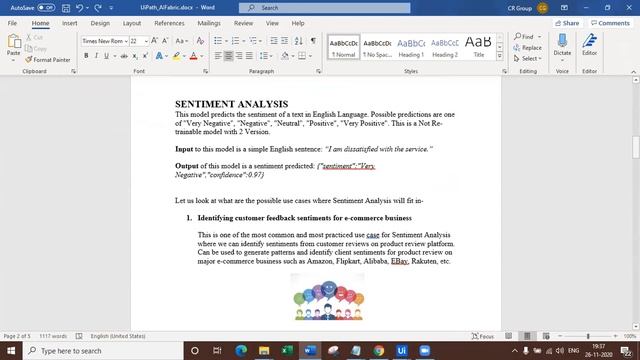Open Font dialog launcher
The height and width of the screenshot is (360, 640).
205,71
